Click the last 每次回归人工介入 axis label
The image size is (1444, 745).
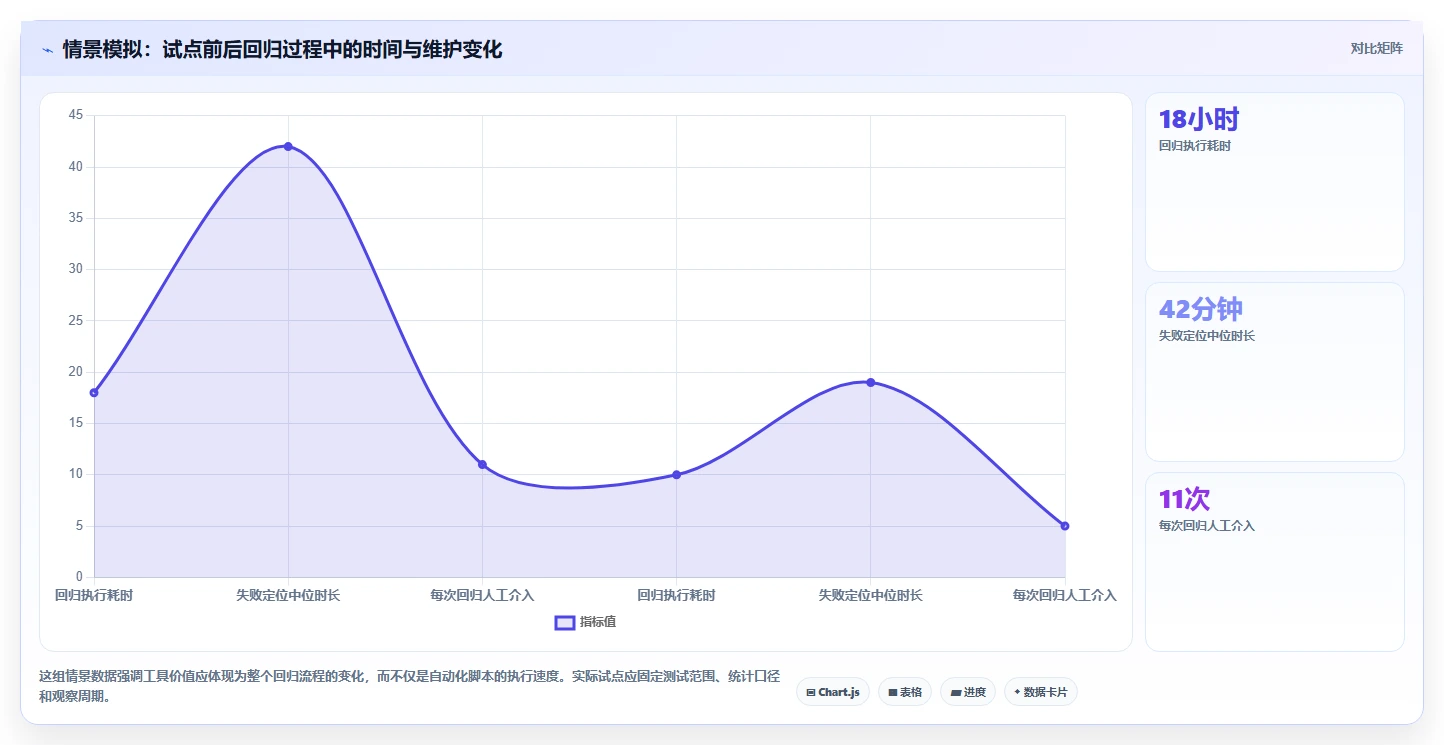tap(1064, 595)
